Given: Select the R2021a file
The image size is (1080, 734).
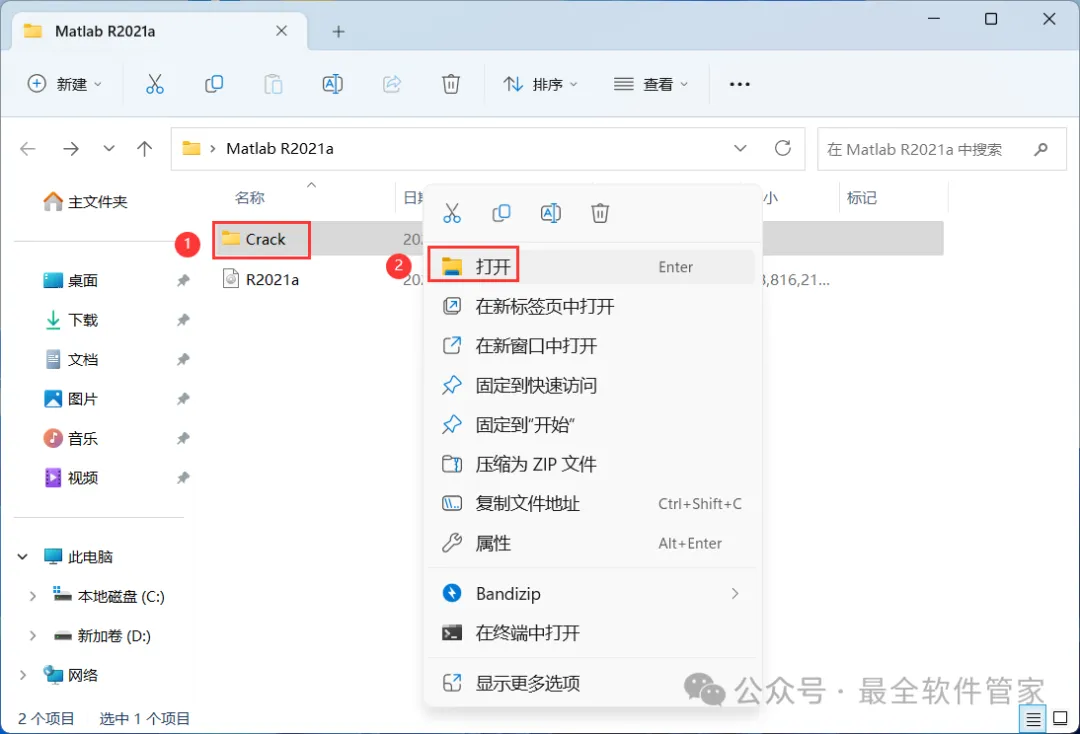Looking at the screenshot, I should (261, 279).
